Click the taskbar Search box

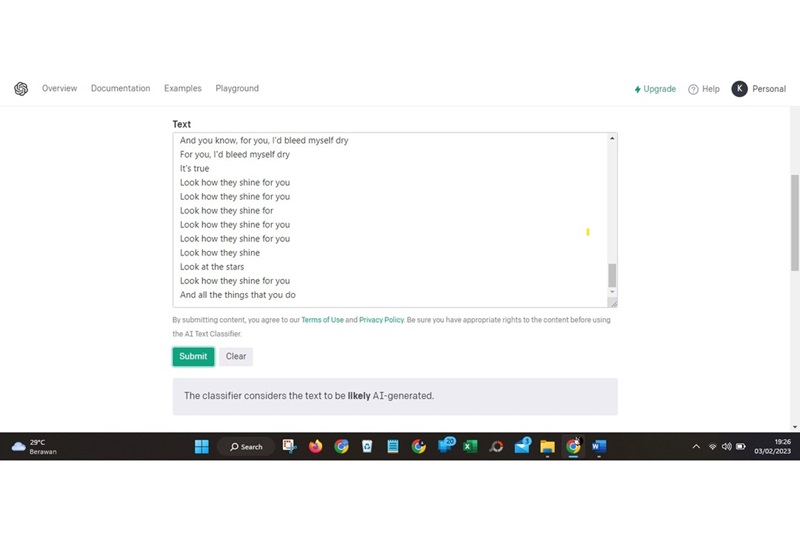[x=246, y=446]
